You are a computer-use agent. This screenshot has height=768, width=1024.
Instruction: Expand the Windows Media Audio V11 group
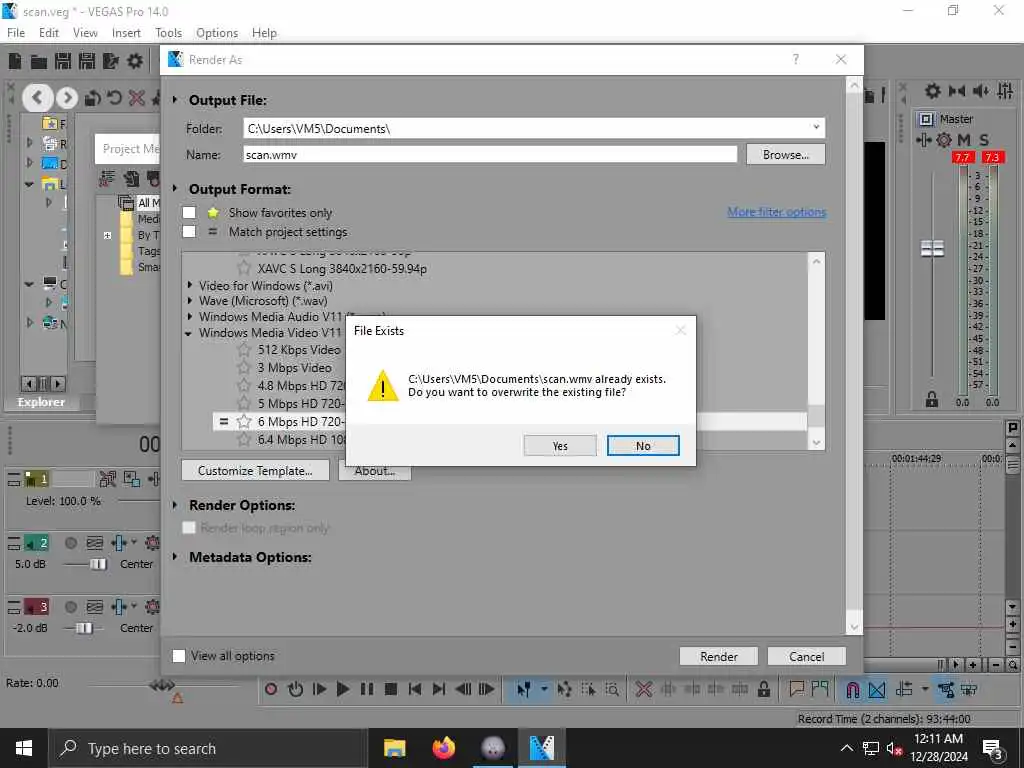click(189, 317)
